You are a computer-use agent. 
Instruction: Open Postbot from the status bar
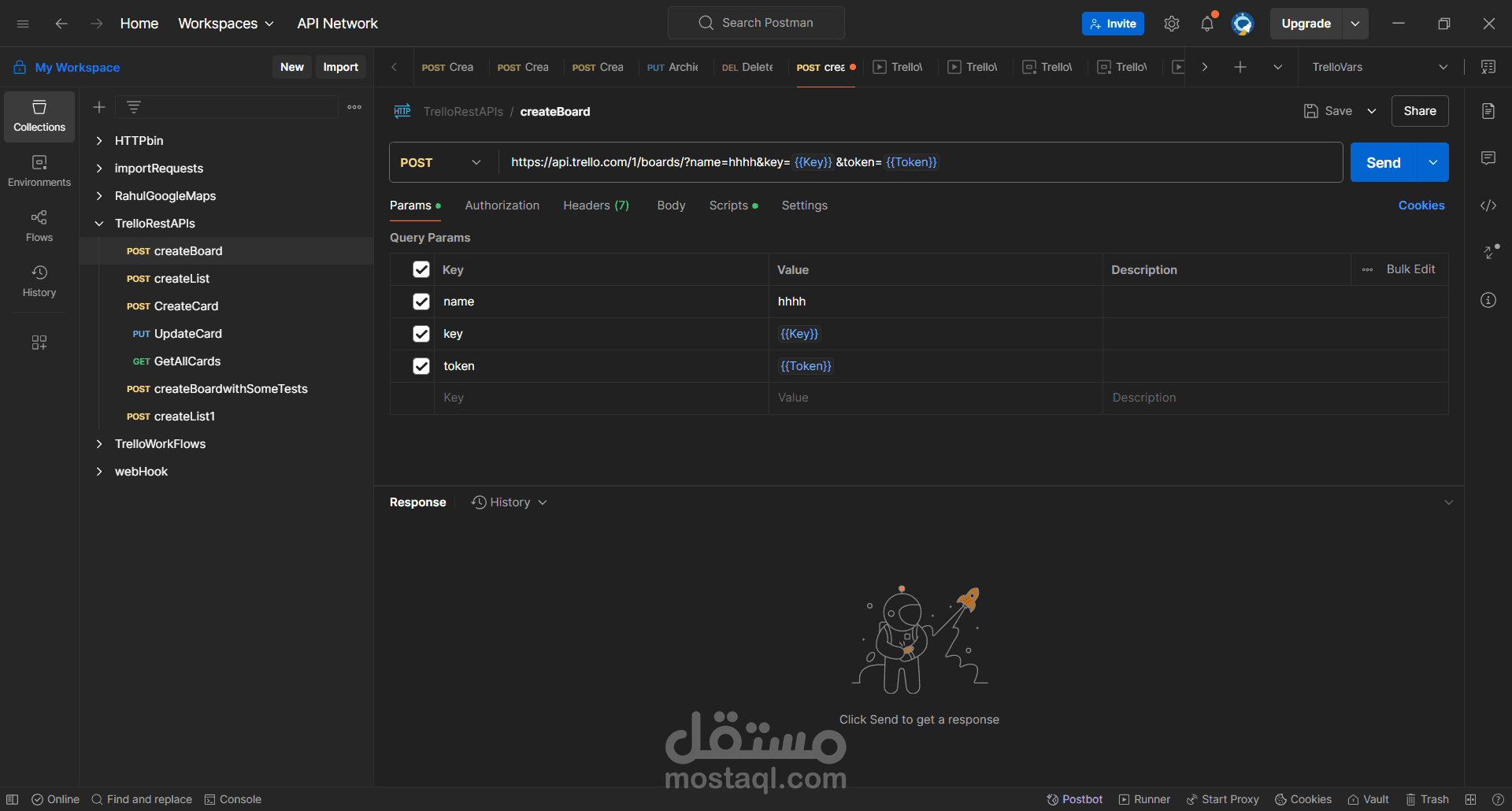1075,799
